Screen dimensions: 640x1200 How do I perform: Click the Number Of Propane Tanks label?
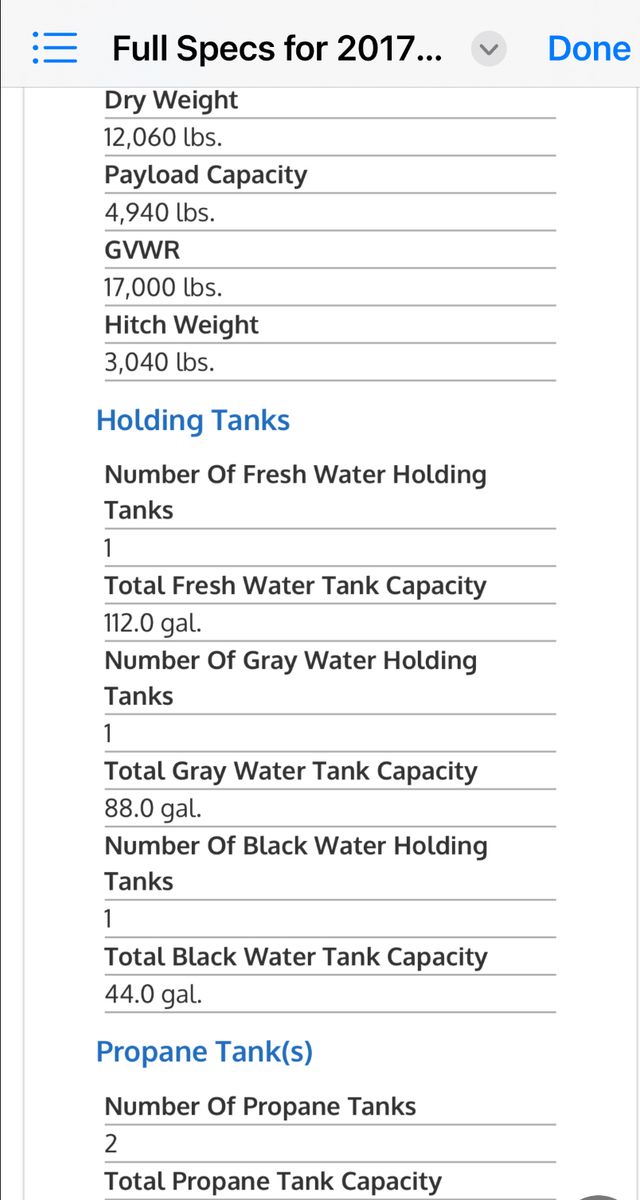click(x=260, y=1106)
